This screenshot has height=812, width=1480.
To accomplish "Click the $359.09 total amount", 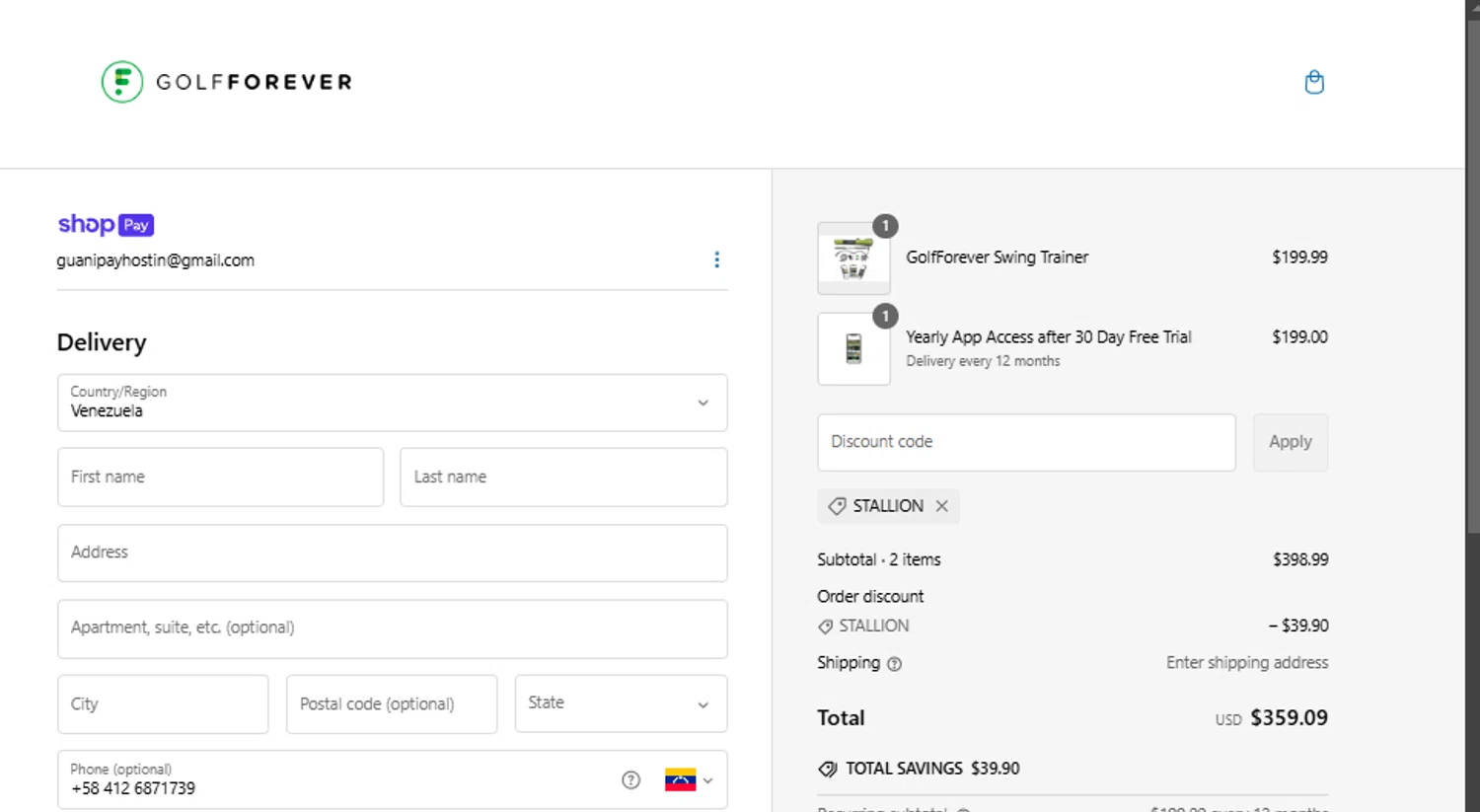I will click(1289, 718).
